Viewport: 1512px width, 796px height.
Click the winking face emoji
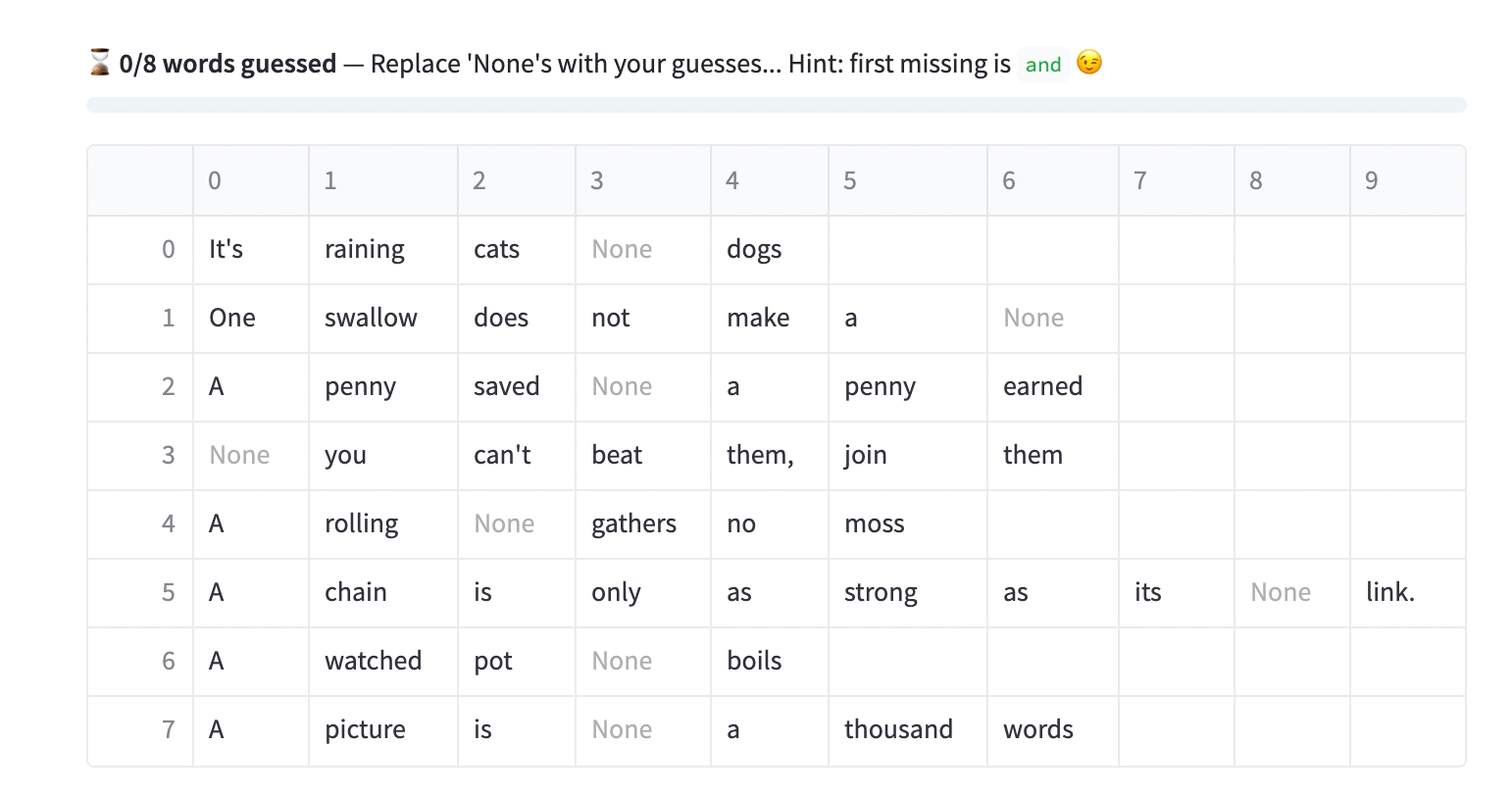[1088, 64]
